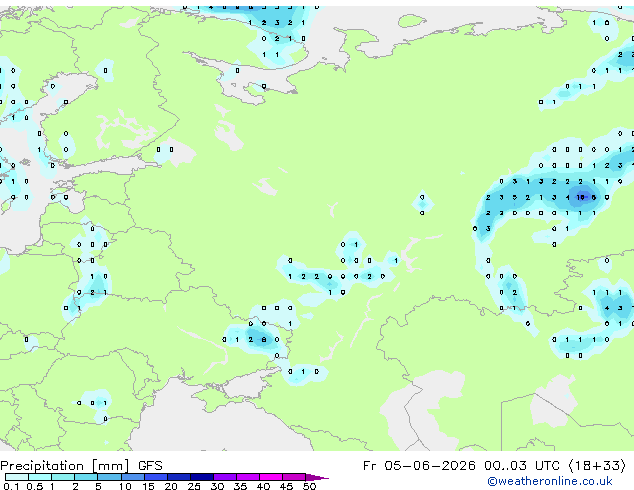
Task: Click the legend label '25'
Action: pyautogui.click(x=194, y=486)
